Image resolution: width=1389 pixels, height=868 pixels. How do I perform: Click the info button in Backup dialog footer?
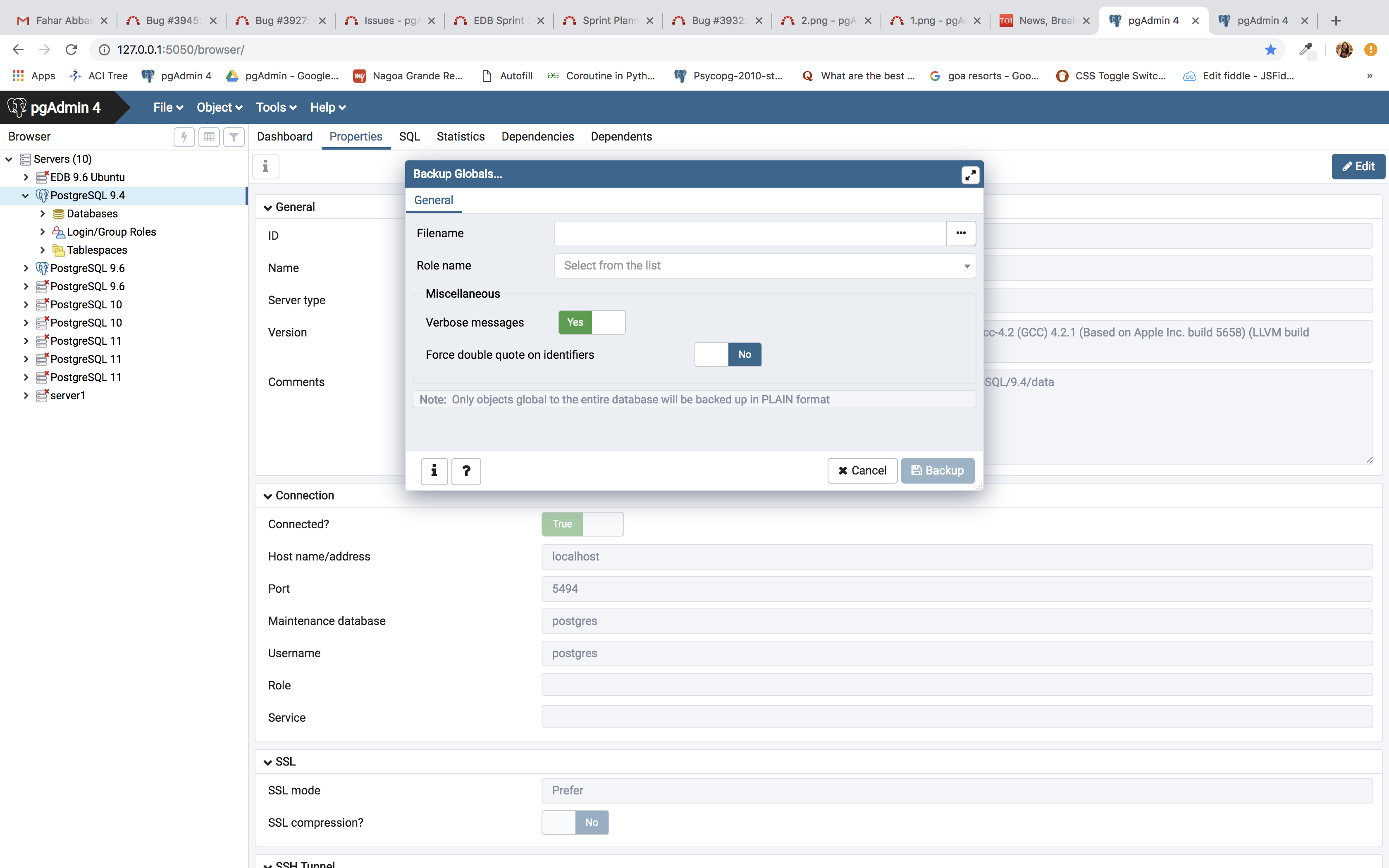click(434, 471)
